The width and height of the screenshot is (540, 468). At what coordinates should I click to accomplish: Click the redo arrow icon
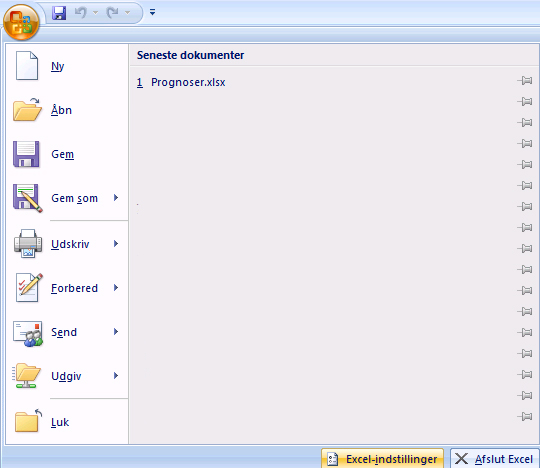pos(112,13)
